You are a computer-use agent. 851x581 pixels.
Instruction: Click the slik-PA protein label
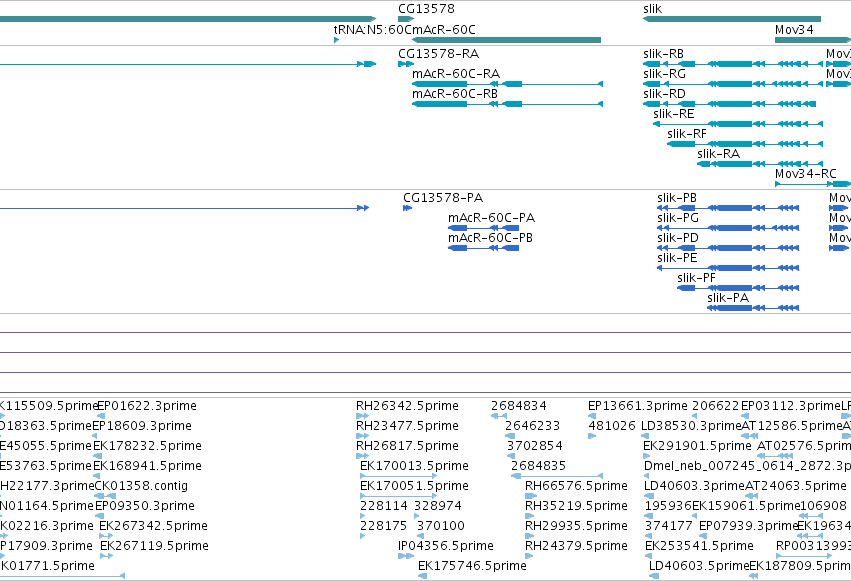coord(728,298)
